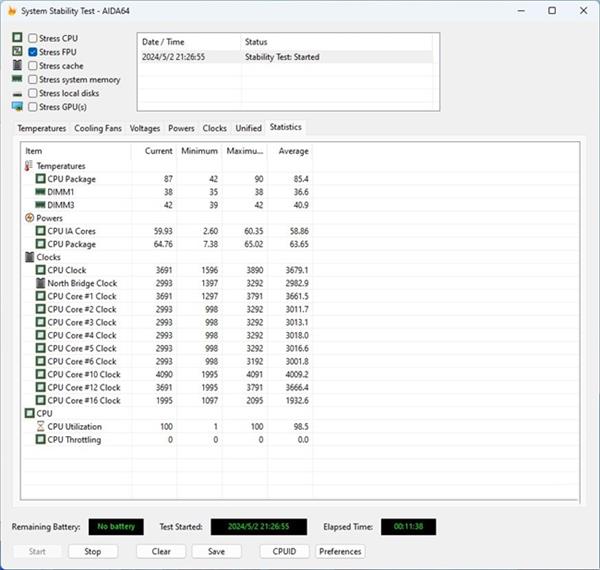Screen dimensions: 600x570
Task: Click the icon beside CPU Core #10 Clock
Action: [40, 374]
